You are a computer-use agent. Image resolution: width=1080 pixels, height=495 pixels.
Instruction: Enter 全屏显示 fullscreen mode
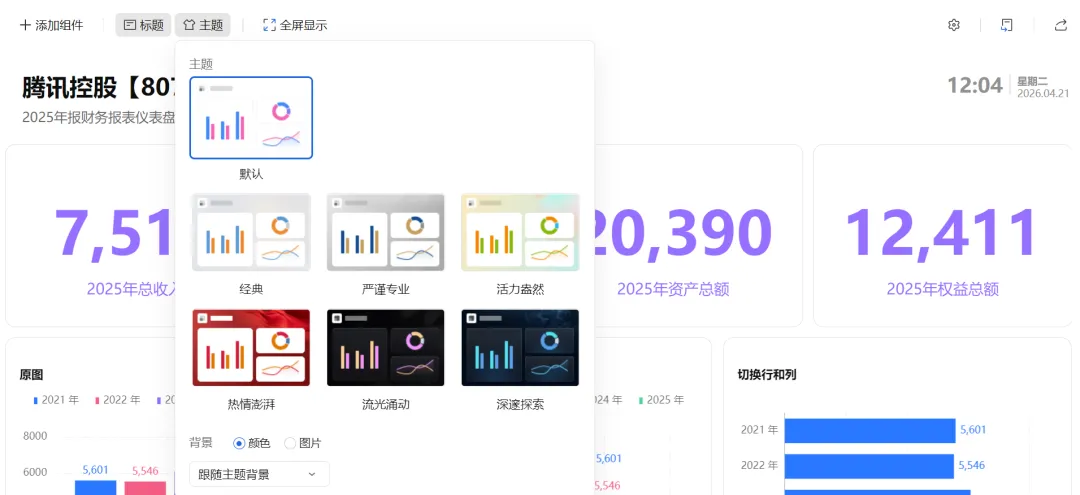295,25
